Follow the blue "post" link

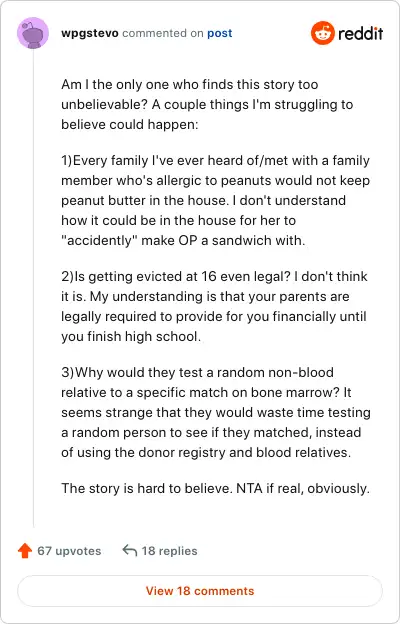tap(220, 33)
